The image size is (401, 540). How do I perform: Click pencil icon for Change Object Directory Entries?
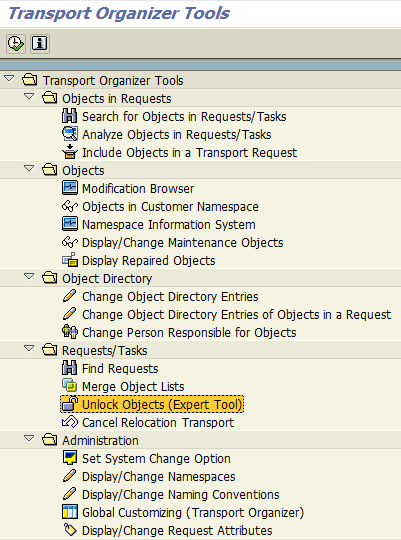click(70, 296)
